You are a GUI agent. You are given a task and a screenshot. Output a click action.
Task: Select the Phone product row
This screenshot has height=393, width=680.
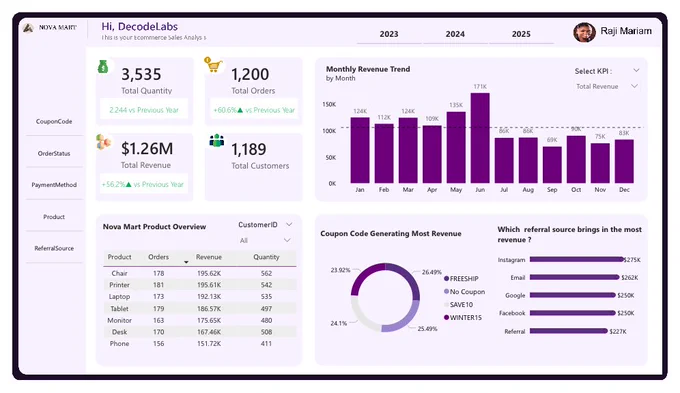200,344
